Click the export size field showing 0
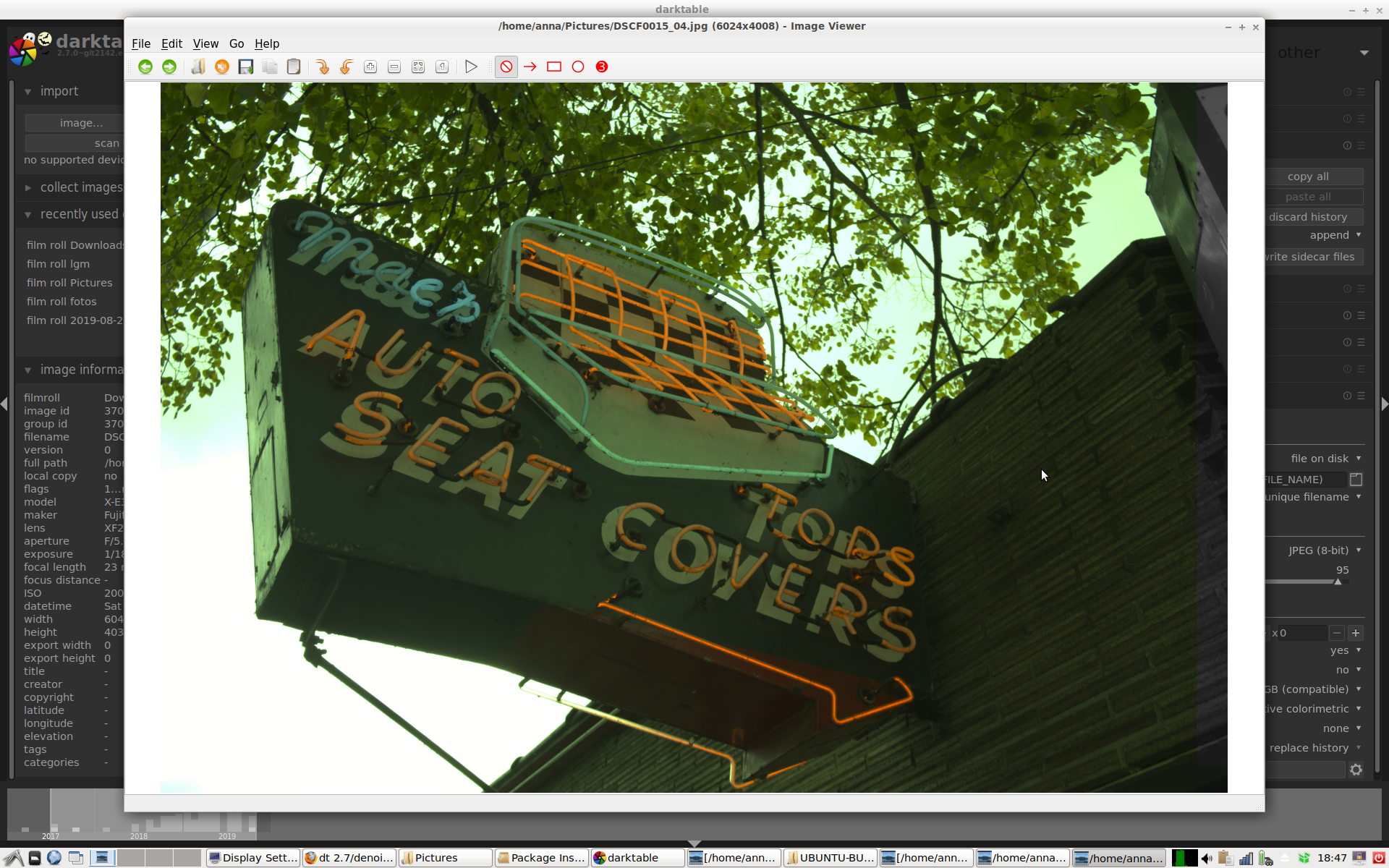The height and width of the screenshot is (868, 1389). (1302, 633)
